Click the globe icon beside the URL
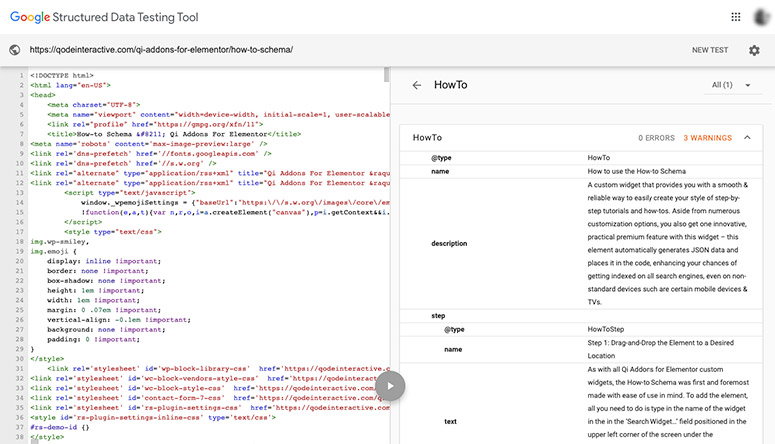The image size is (775, 444). [15, 50]
